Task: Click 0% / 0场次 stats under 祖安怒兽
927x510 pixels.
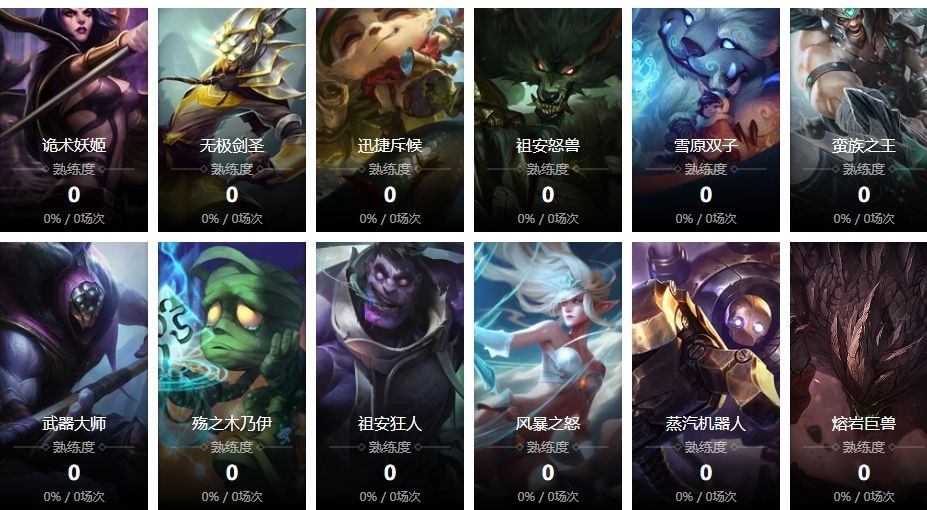Action: coord(548,219)
